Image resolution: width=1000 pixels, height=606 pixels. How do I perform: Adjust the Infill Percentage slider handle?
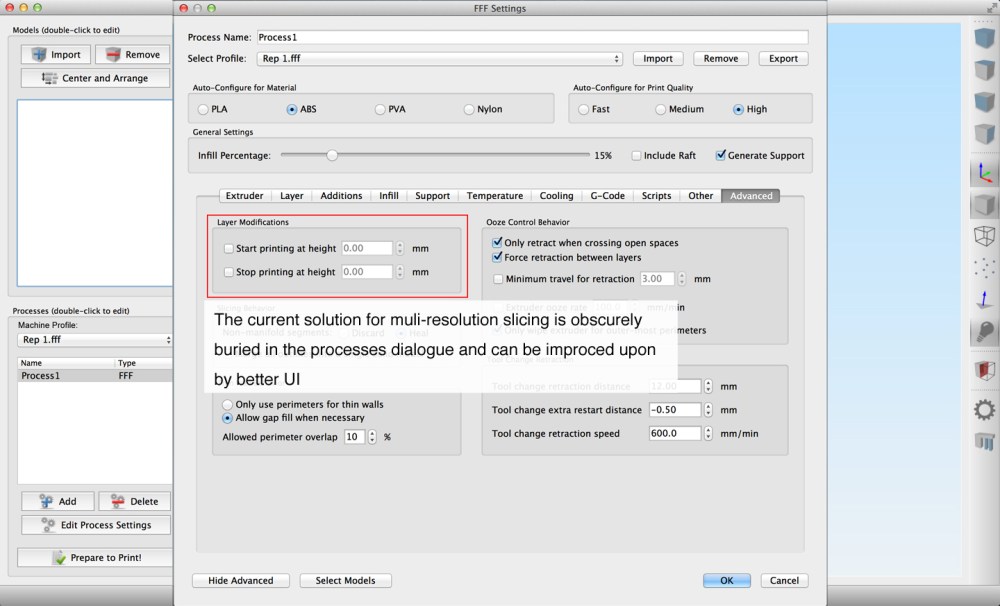point(332,155)
